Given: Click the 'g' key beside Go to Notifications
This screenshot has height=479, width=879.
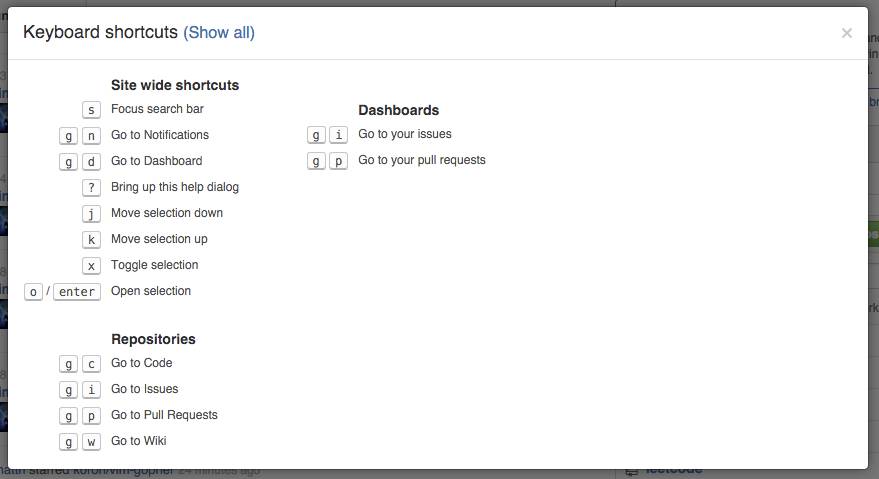Looking at the screenshot, I should click(x=68, y=135).
